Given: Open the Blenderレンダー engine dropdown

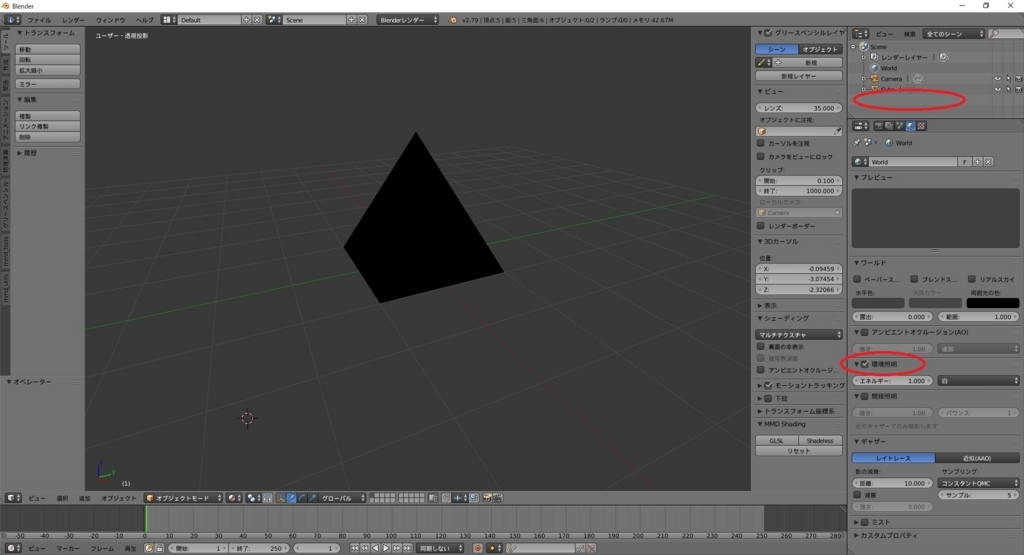Looking at the screenshot, I should [408, 20].
